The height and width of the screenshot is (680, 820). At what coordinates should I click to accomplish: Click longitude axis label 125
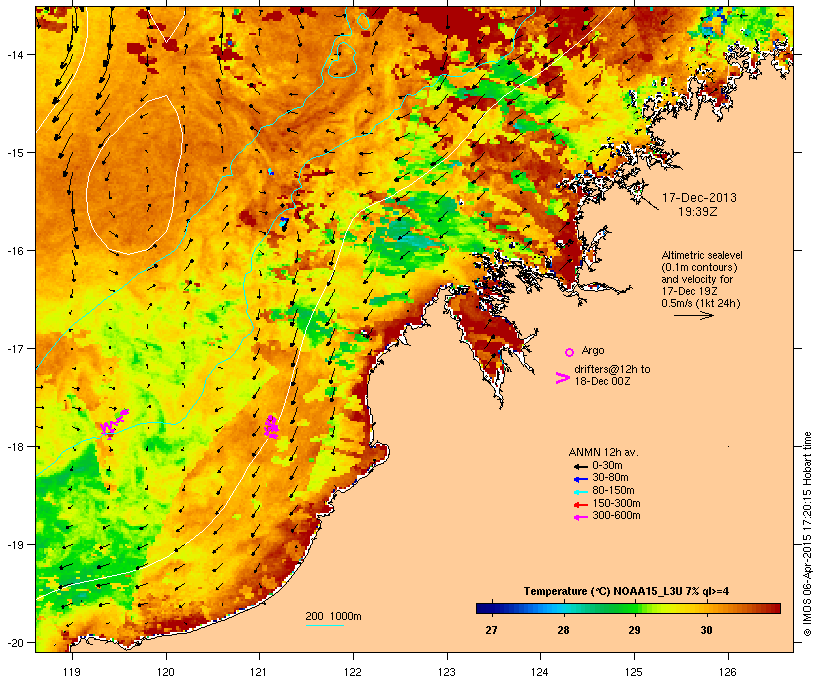pyautogui.click(x=634, y=672)
